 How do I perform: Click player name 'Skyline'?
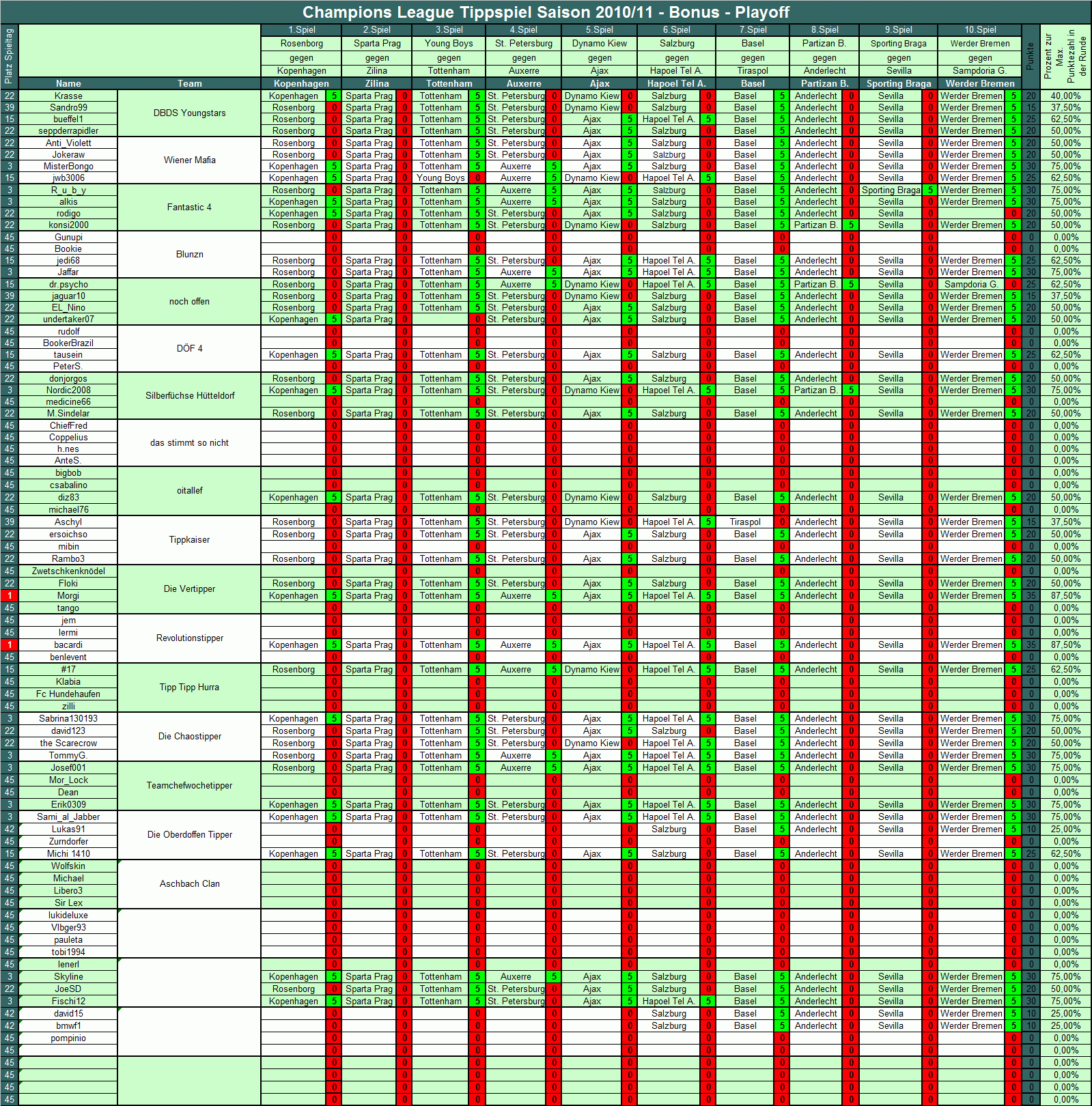(x=68, y=977)
